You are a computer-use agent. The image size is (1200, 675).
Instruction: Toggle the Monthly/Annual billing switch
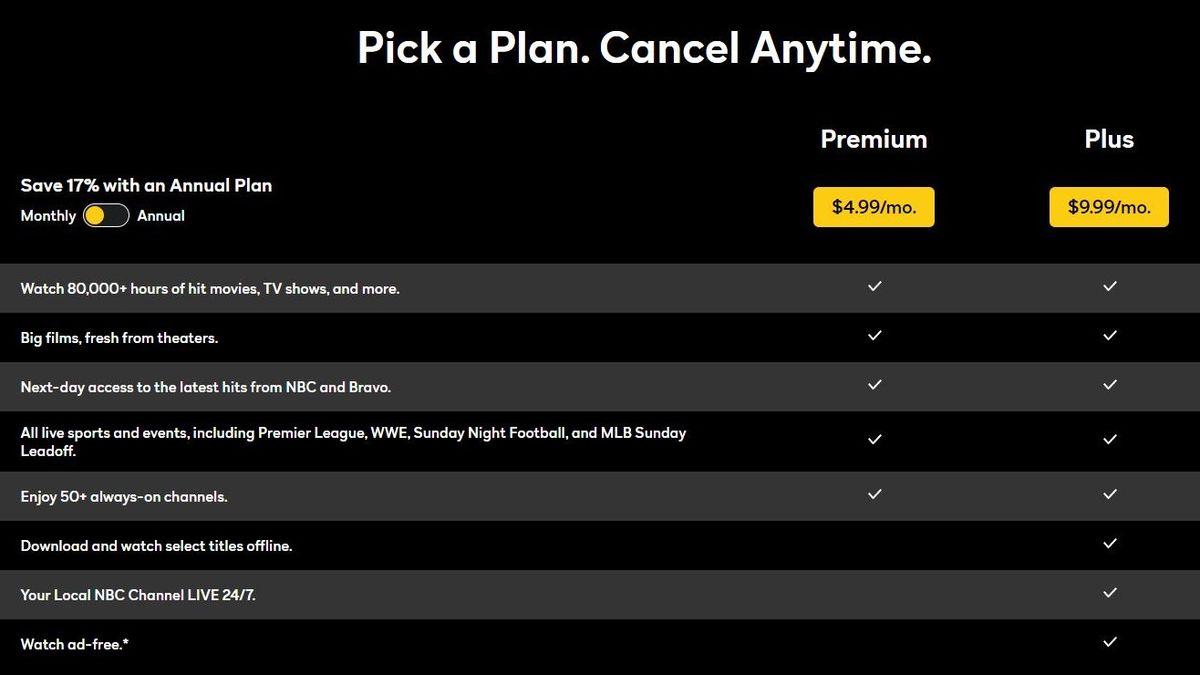106,216
